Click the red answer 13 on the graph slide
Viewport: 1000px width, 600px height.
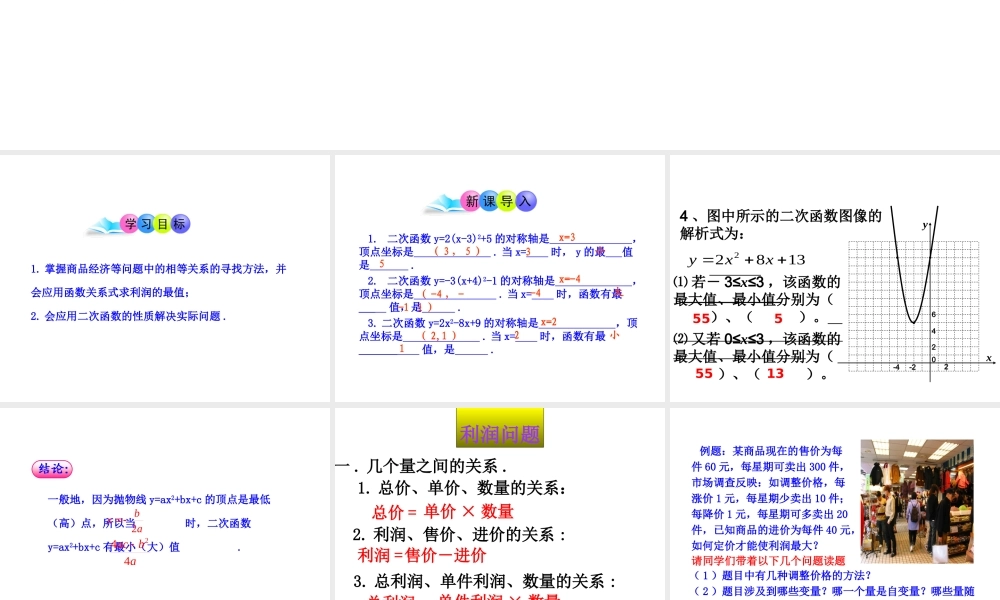(775, 374)
